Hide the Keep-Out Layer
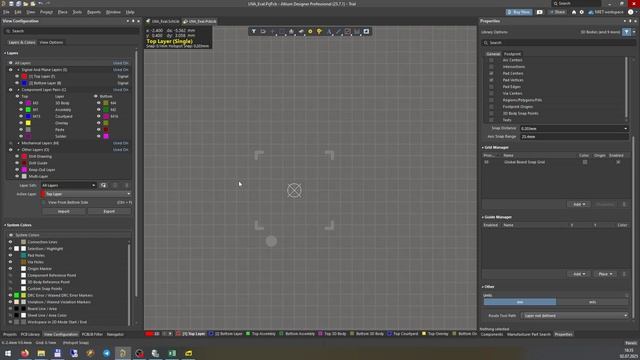The image size is (640, 360). click(17, 169)
